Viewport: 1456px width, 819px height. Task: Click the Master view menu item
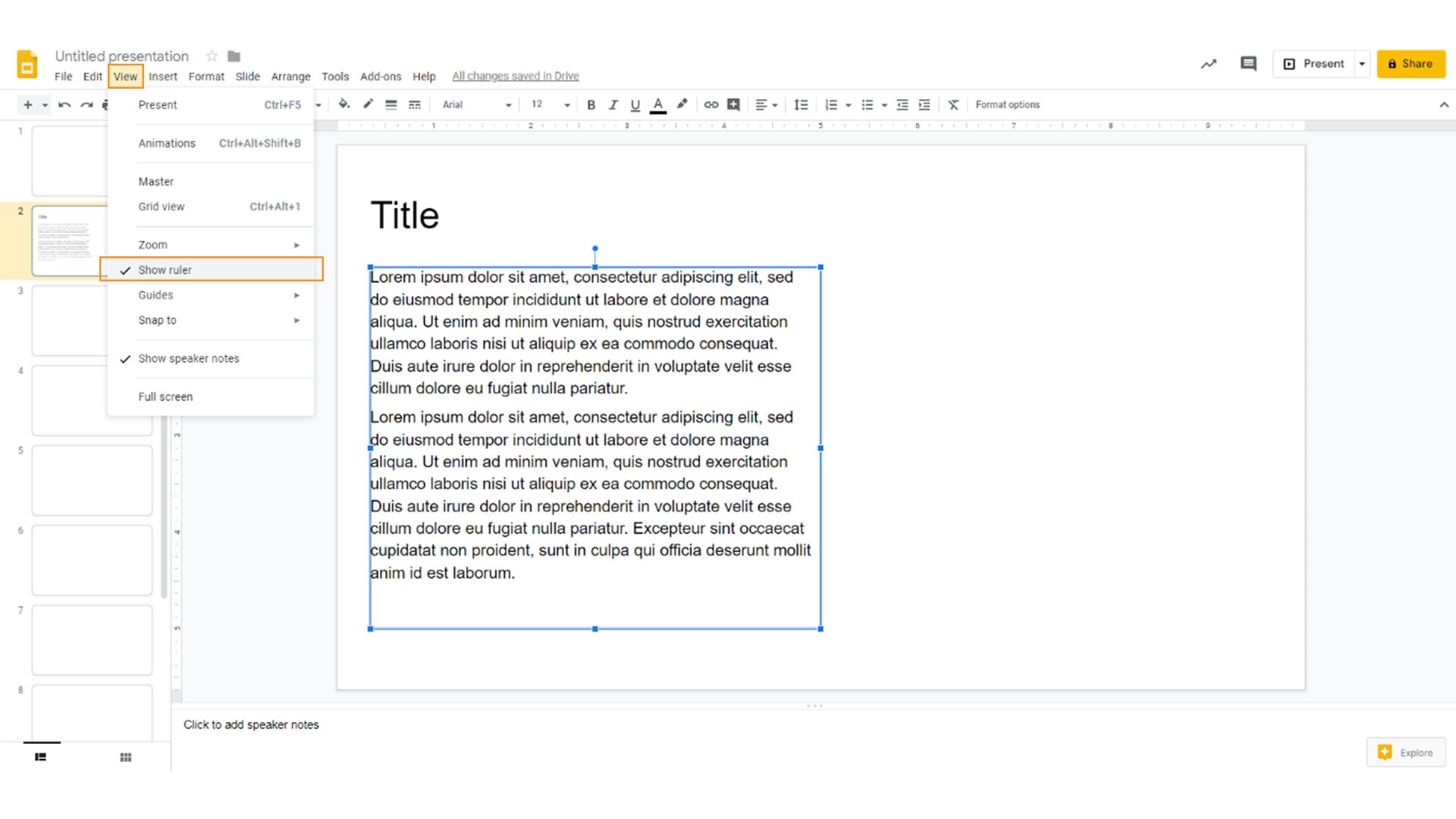pos(155,181)
